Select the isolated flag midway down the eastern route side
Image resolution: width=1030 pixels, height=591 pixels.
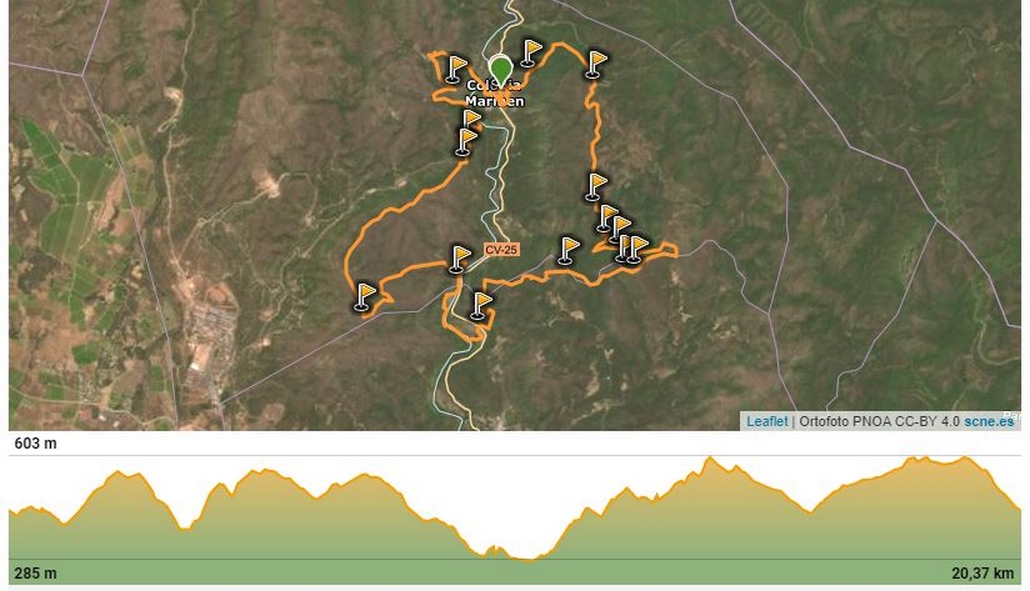[596, 186]
